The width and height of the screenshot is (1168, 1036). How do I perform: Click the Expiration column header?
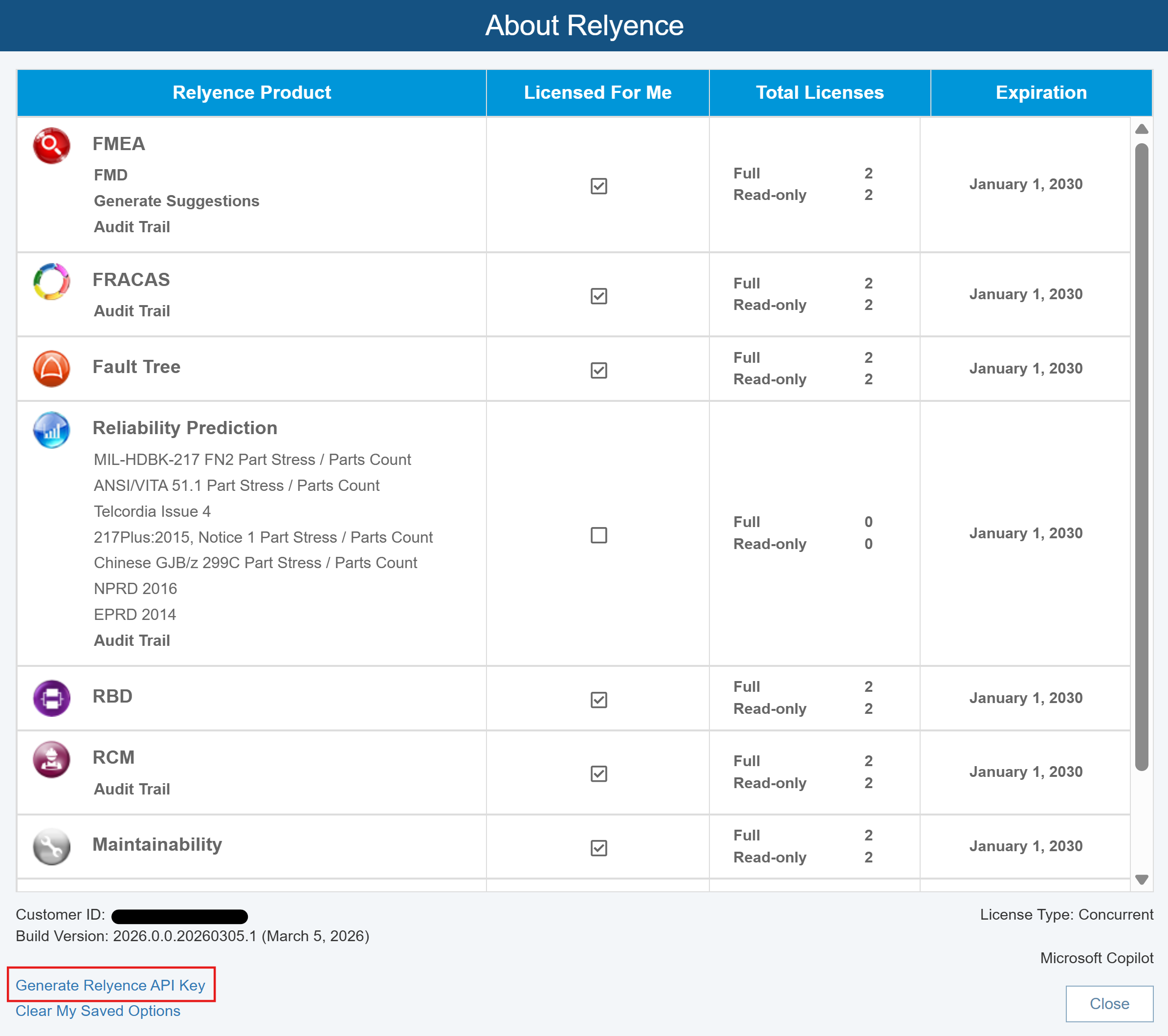pos(1040,92)
